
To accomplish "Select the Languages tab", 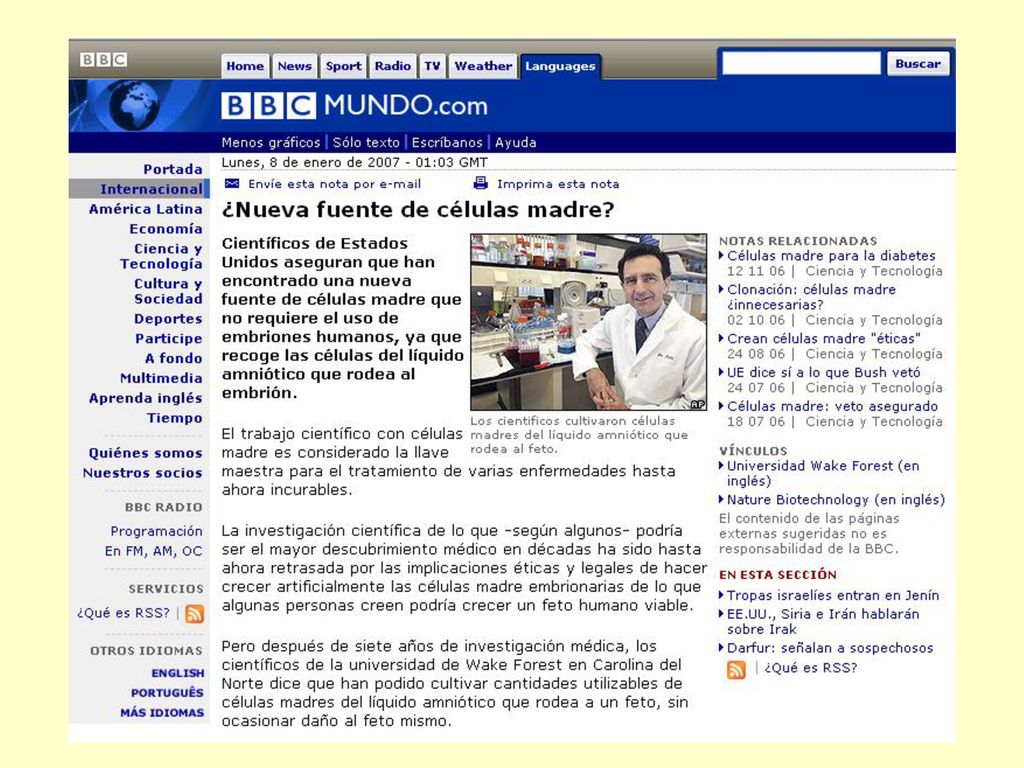I will [560, 66].
